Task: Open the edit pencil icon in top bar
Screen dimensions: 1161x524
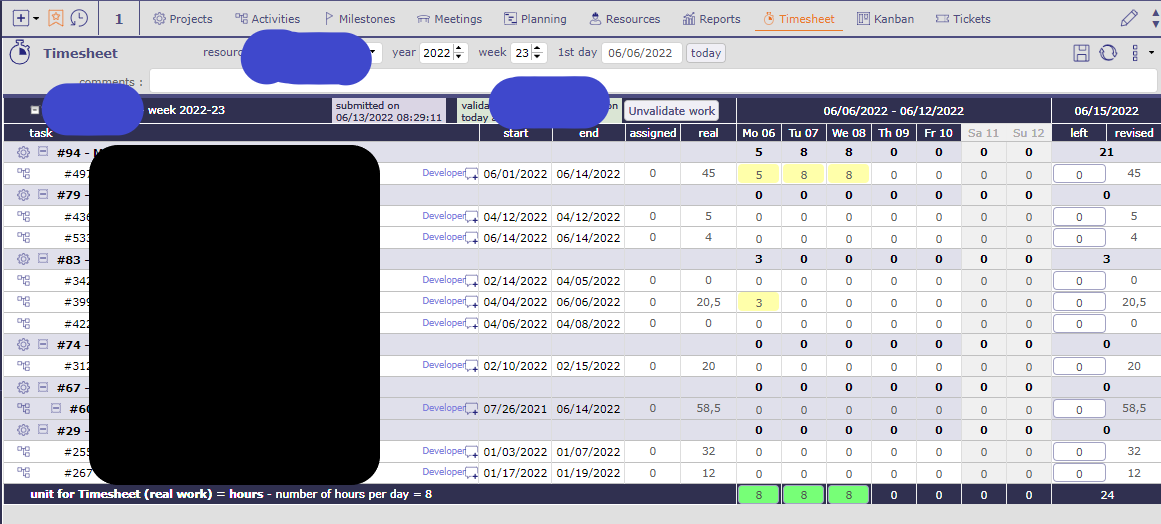Action: pyautogui.click(x=1129, y=18)
